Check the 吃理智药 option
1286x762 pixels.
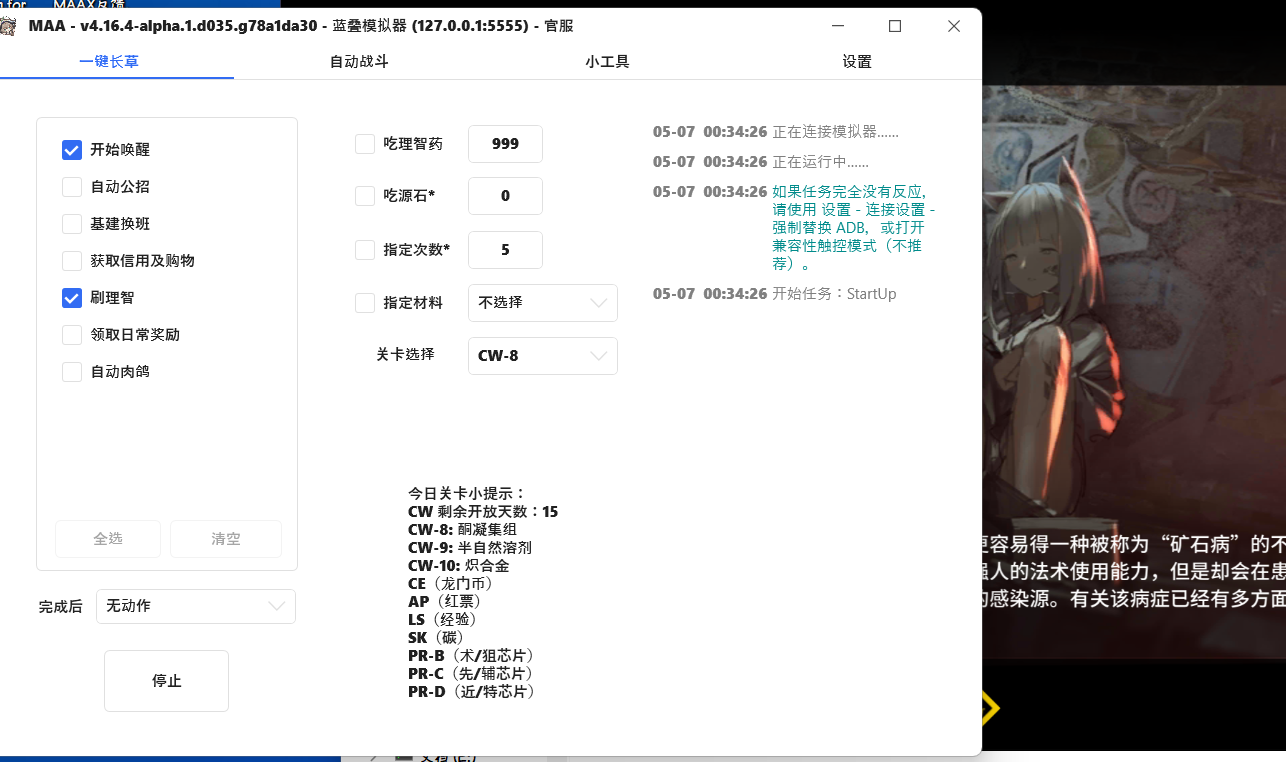(364, 143)
